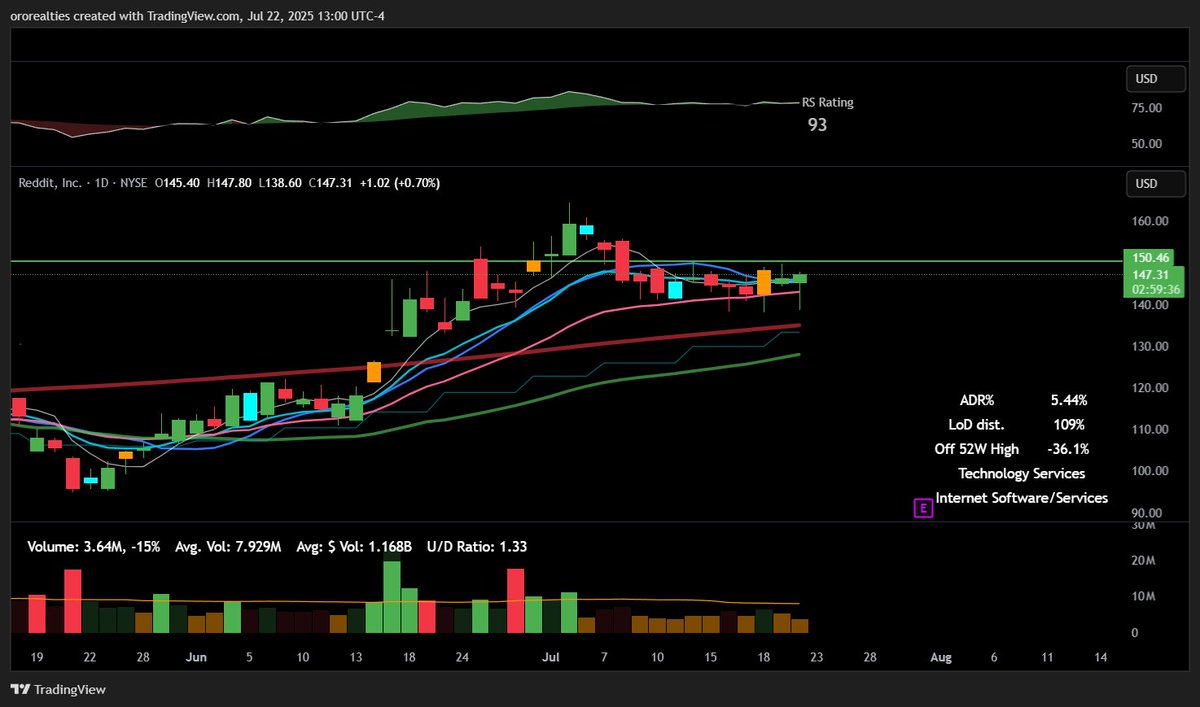Click the Jul label on time axis
This screenshot has height=707, width=1200.
[x=551, y=657]
